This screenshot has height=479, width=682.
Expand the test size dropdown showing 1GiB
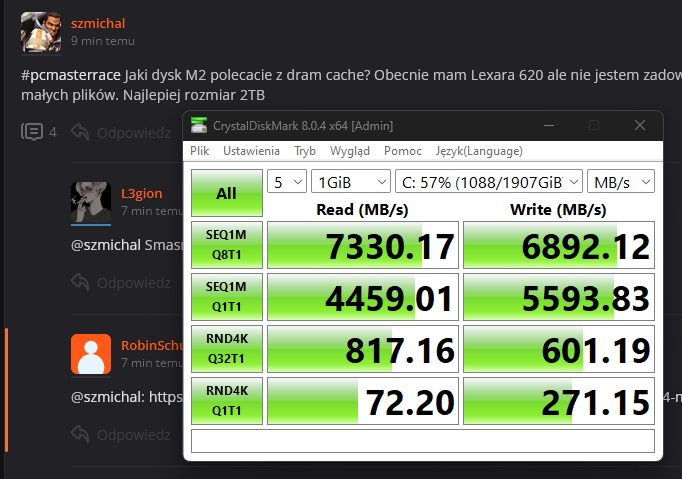[x=351, y=181]
